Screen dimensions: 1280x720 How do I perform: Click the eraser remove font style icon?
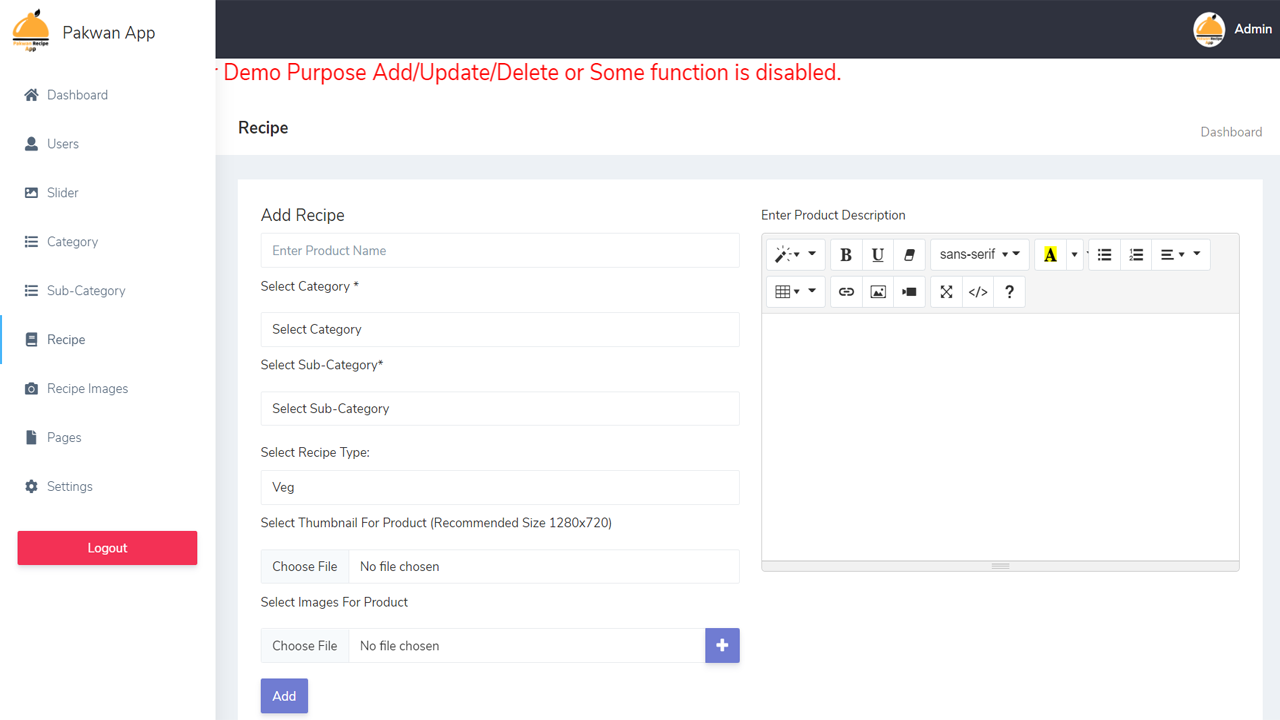click(x=909, y=255)
